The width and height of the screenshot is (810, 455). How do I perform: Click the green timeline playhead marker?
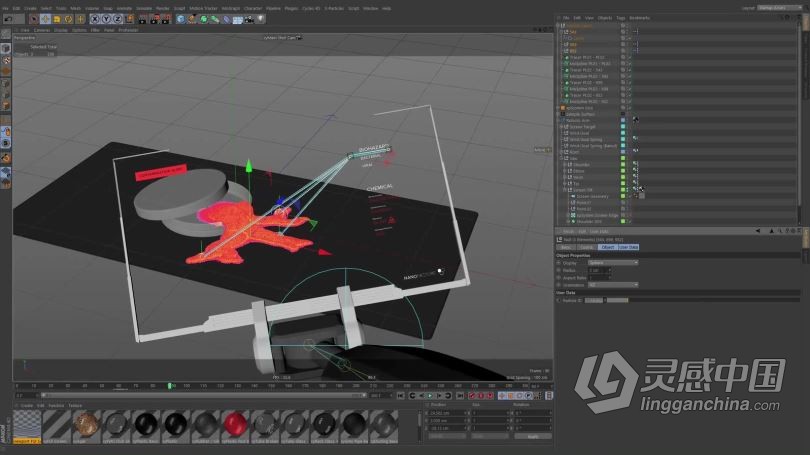point(169,386)
